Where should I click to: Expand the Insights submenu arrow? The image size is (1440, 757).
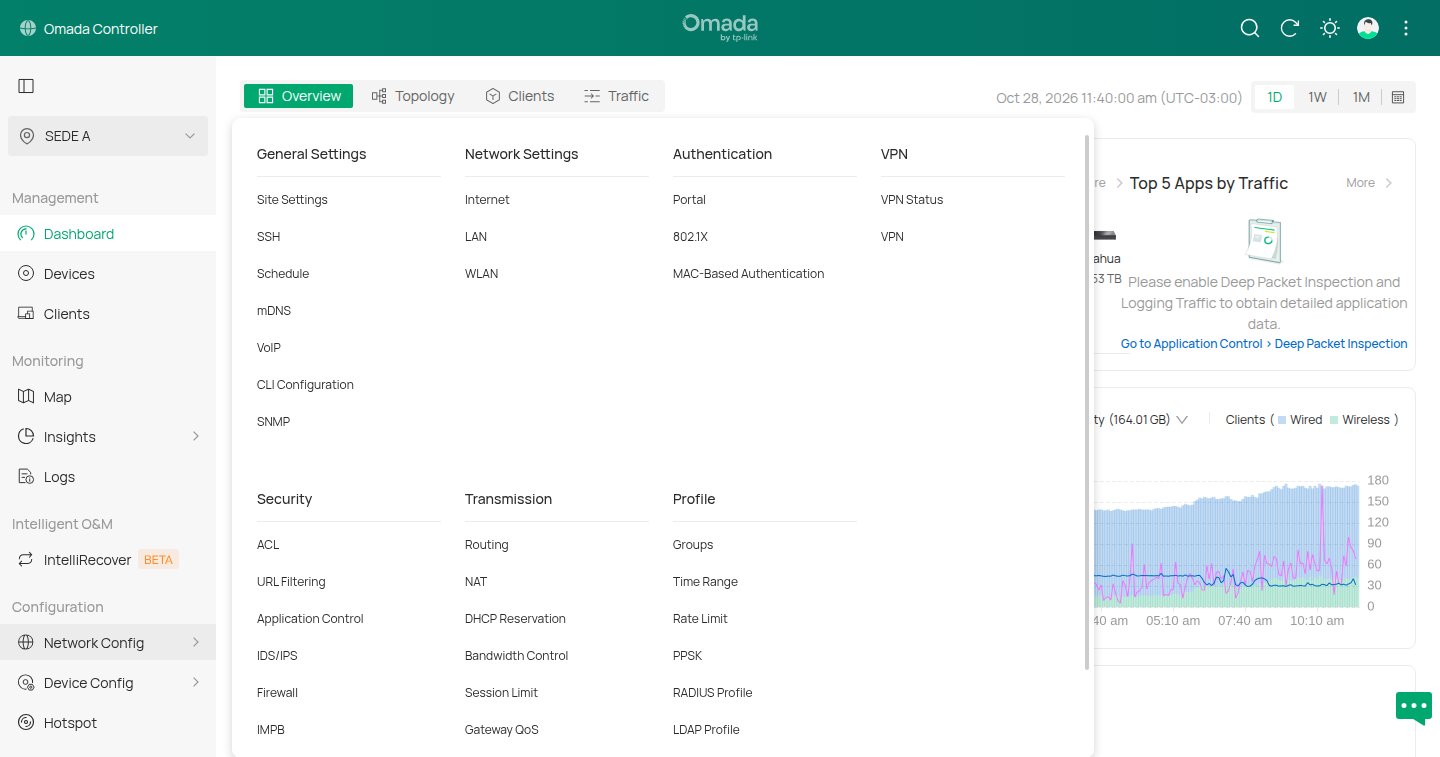[196, 437]
